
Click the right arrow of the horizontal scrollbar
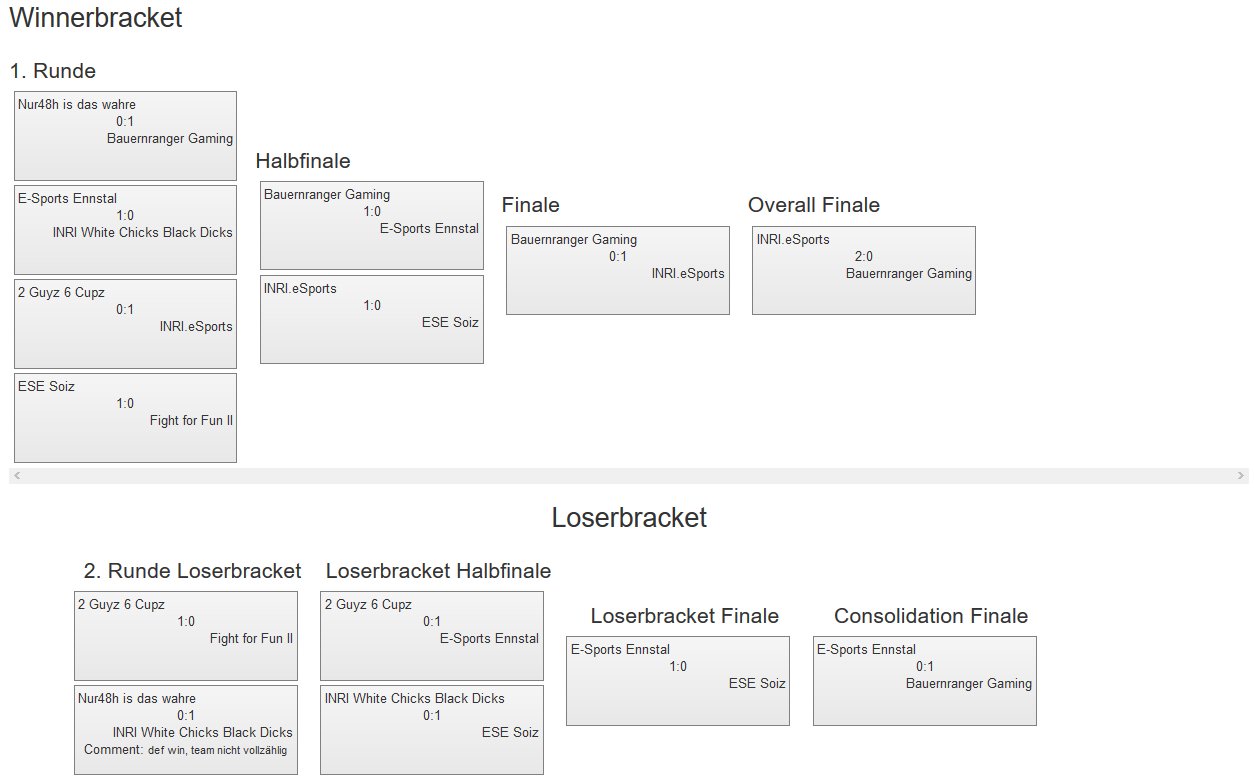[1241, 476]
